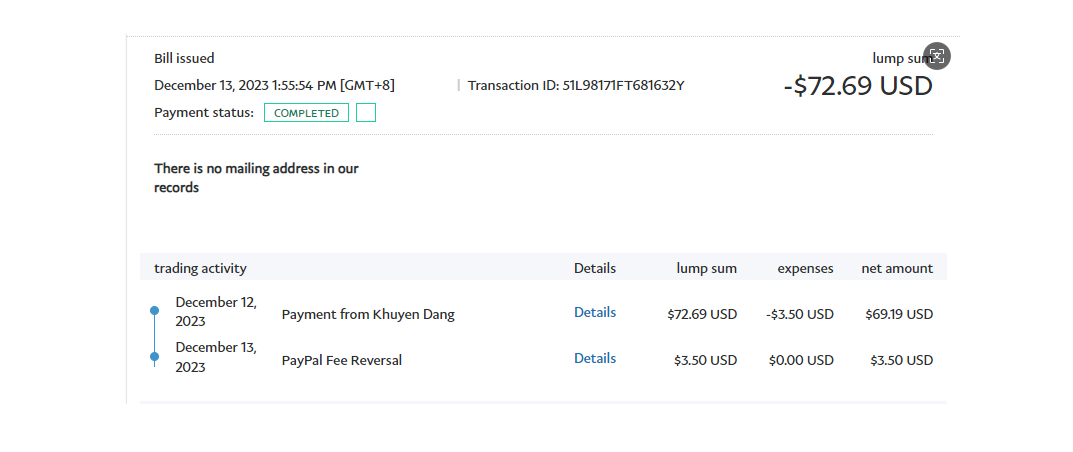Screen dimensions: 1073x452
Task: Select the Transaction ID text
Action: [576, 85]
